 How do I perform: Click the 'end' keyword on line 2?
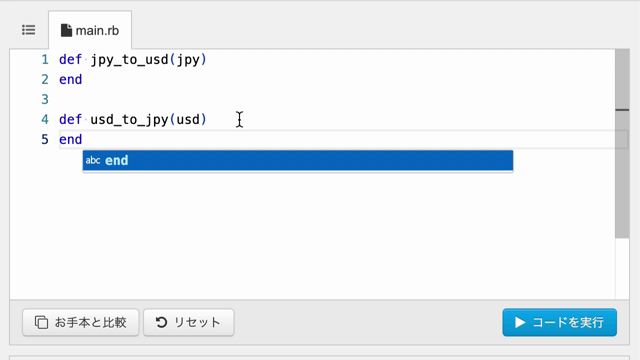point(71,80)
